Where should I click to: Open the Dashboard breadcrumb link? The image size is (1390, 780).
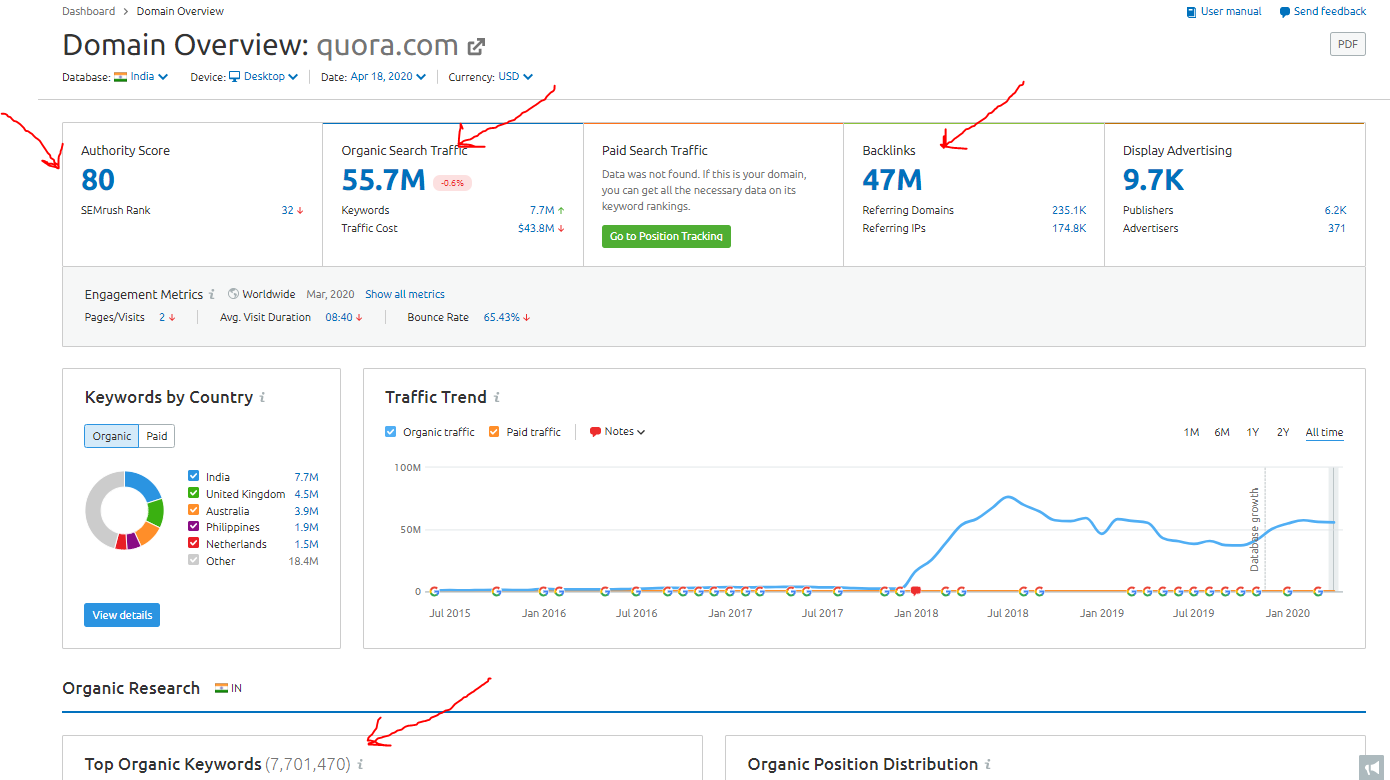click(x=87, y=11)
